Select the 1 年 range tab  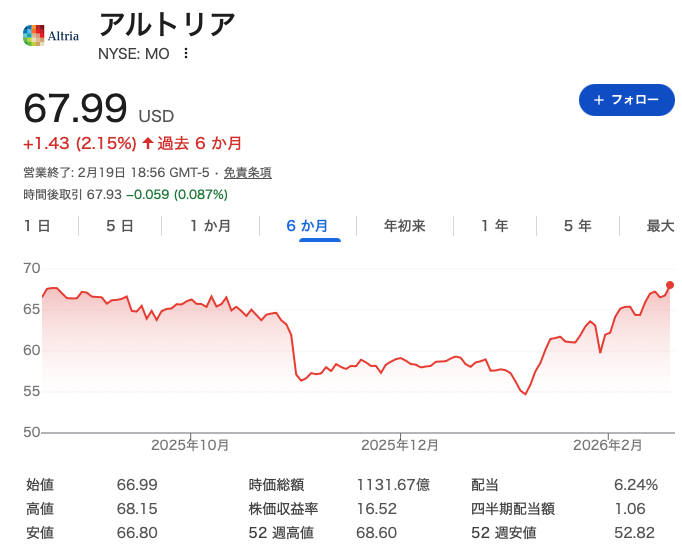pos(494,226)
